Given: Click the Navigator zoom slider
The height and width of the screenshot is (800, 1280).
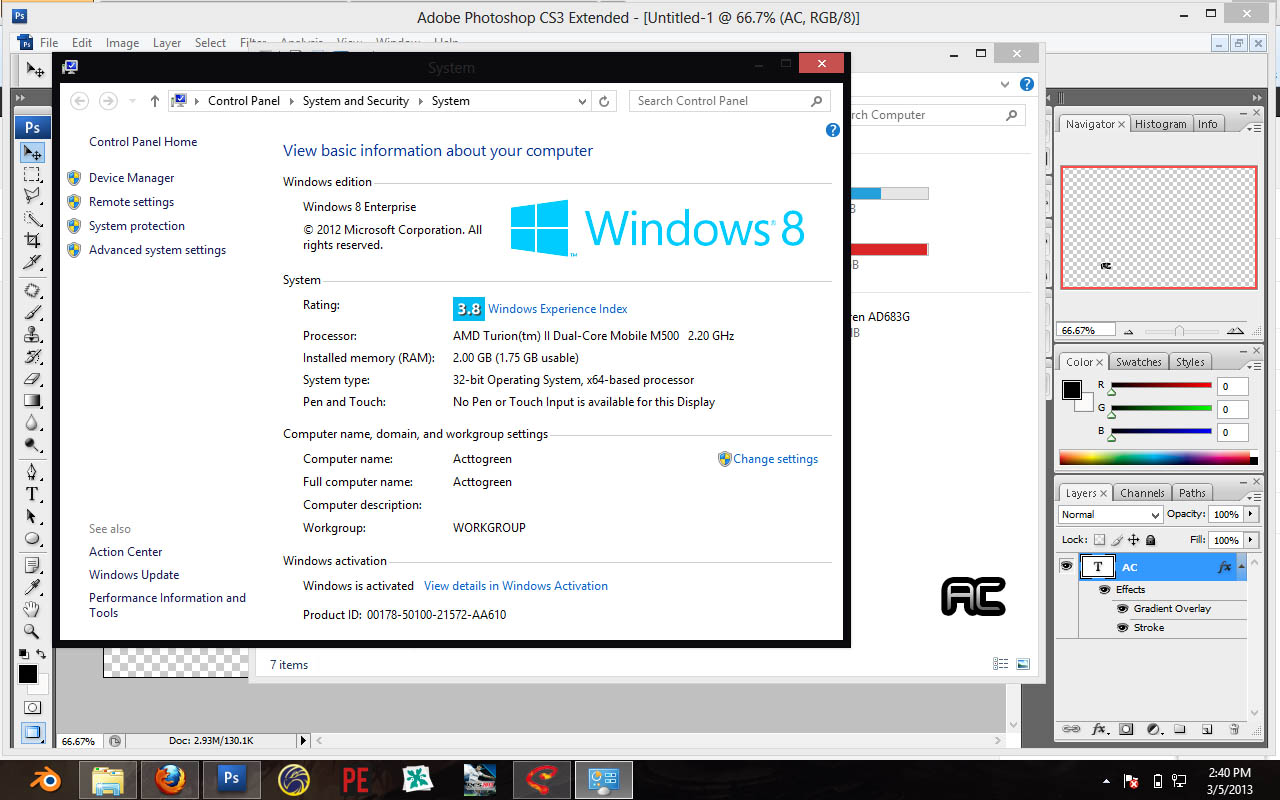Looking at the screenshot, I should click(x=1180, y=331).
